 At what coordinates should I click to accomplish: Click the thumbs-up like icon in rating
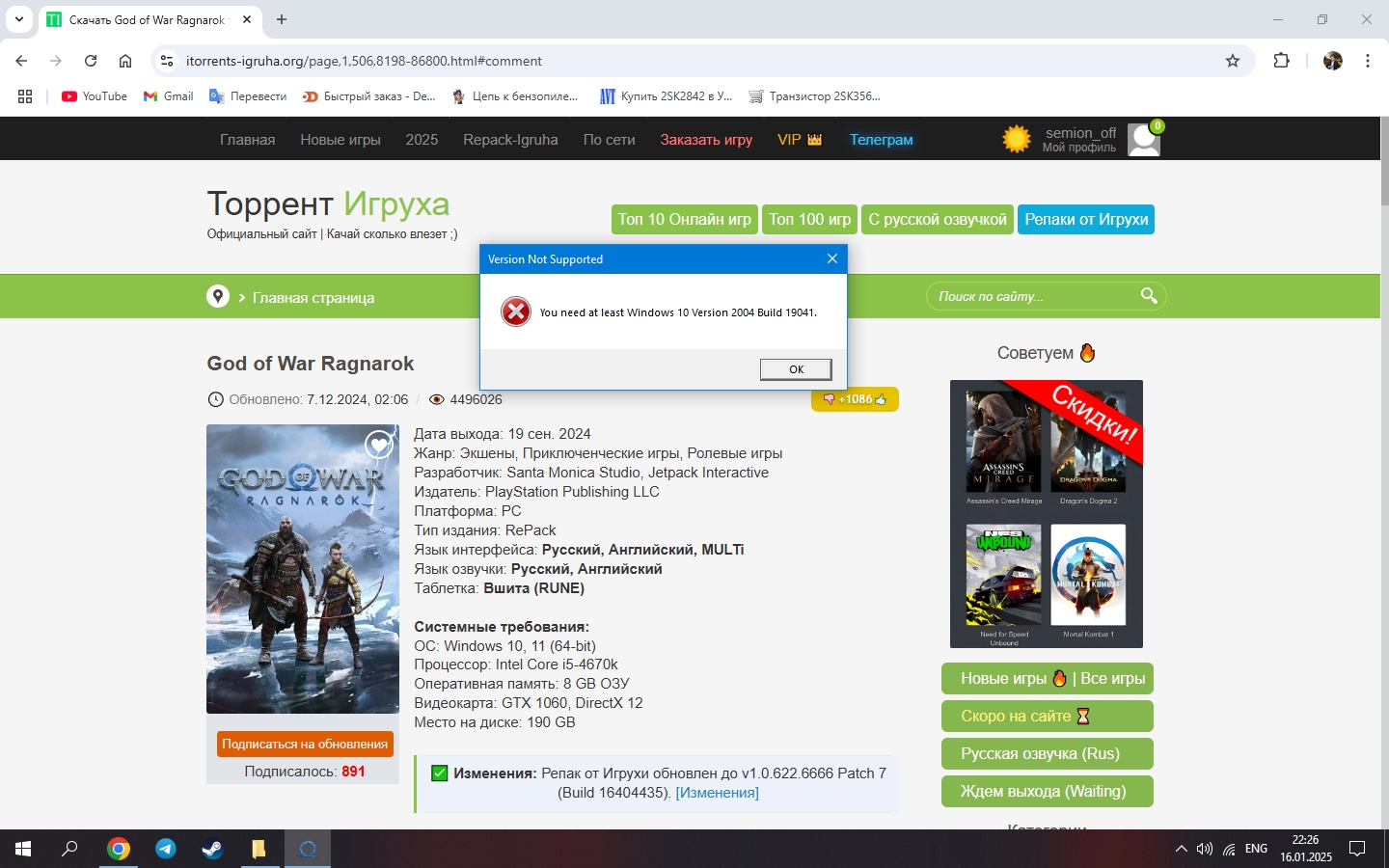tap(881, 399)
